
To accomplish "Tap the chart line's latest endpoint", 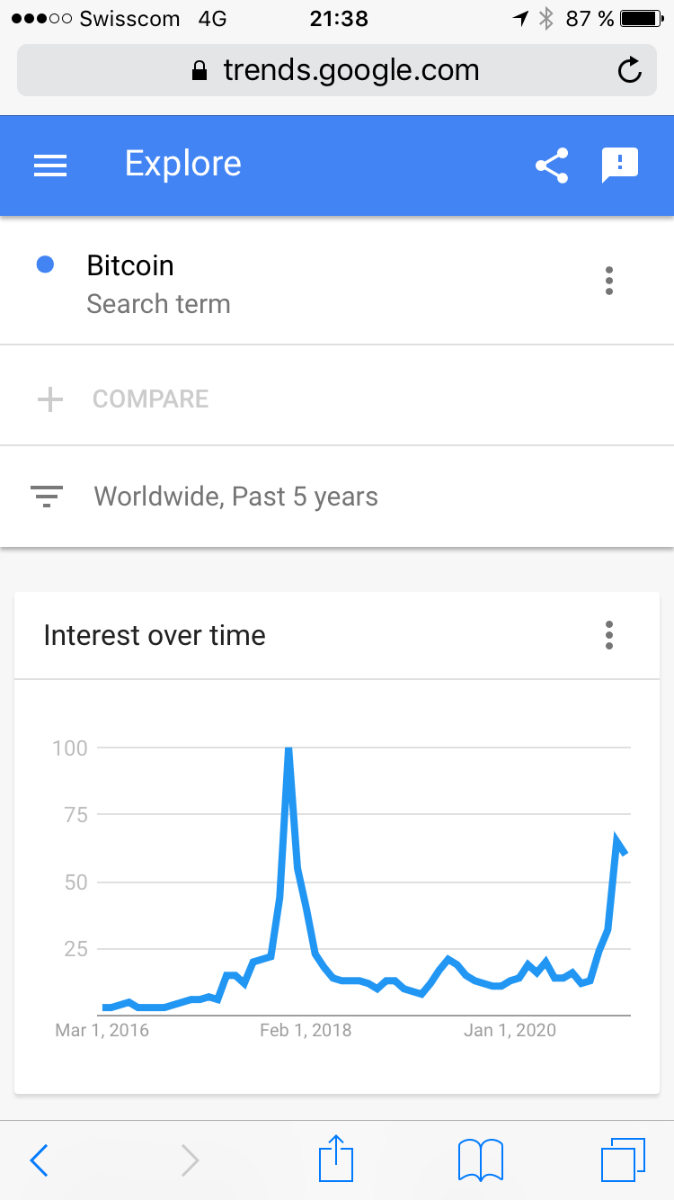I will (625, 853).
